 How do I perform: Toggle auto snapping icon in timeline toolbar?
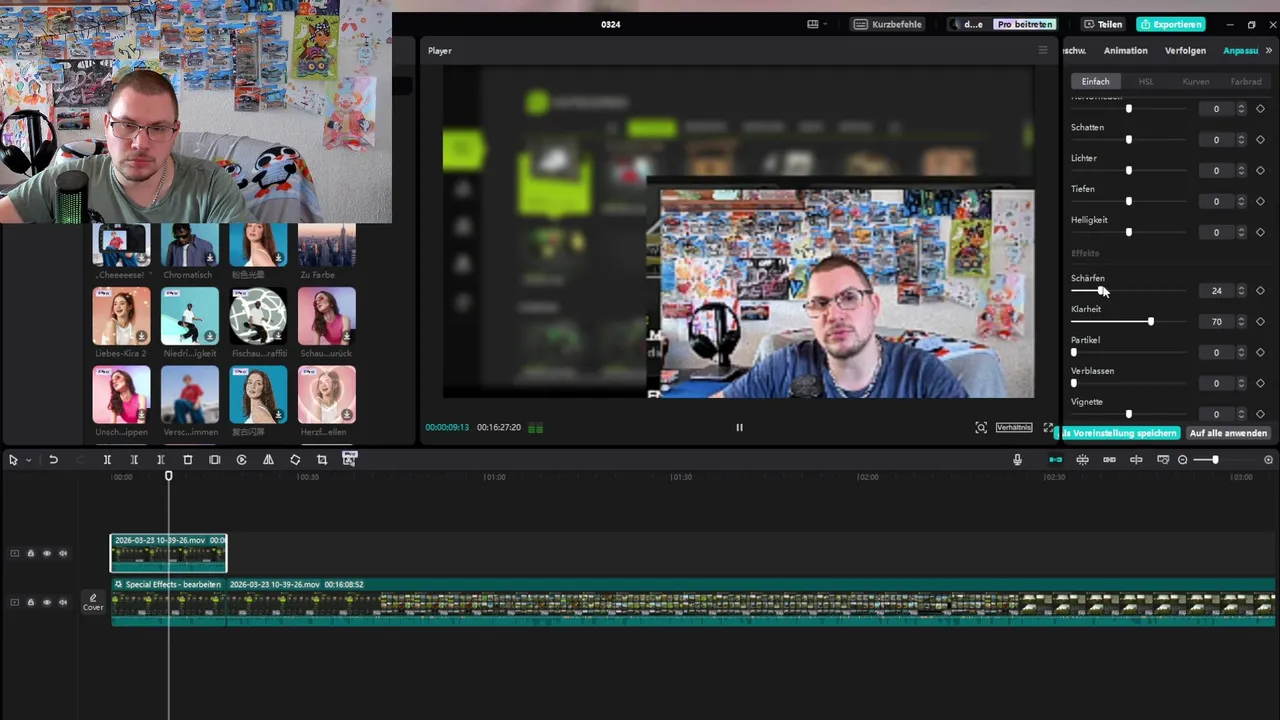[x=1082, y=460]
